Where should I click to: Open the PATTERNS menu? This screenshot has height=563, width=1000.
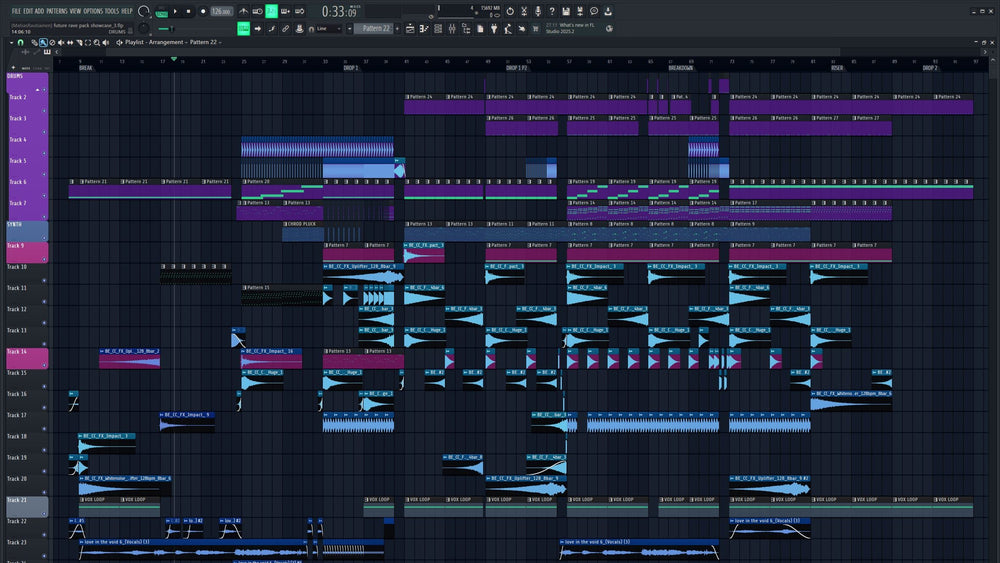click(57, 11)
